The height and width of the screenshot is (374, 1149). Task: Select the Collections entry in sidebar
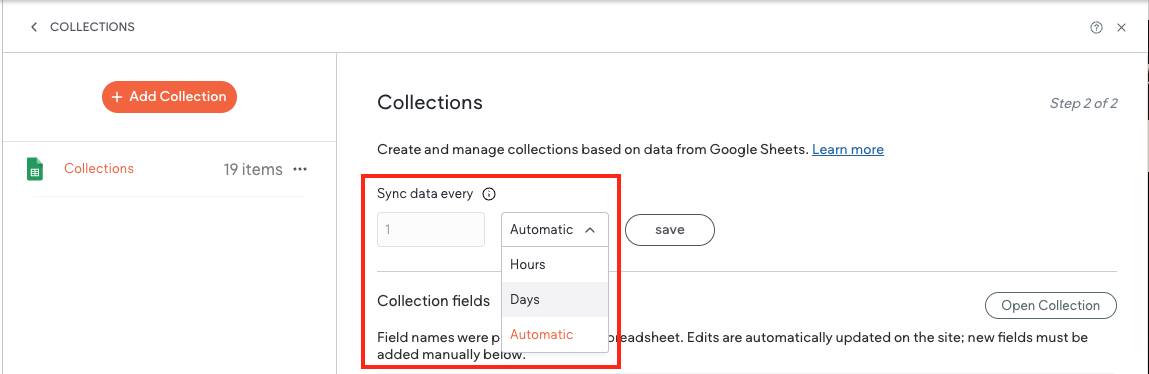pos(99,169)
